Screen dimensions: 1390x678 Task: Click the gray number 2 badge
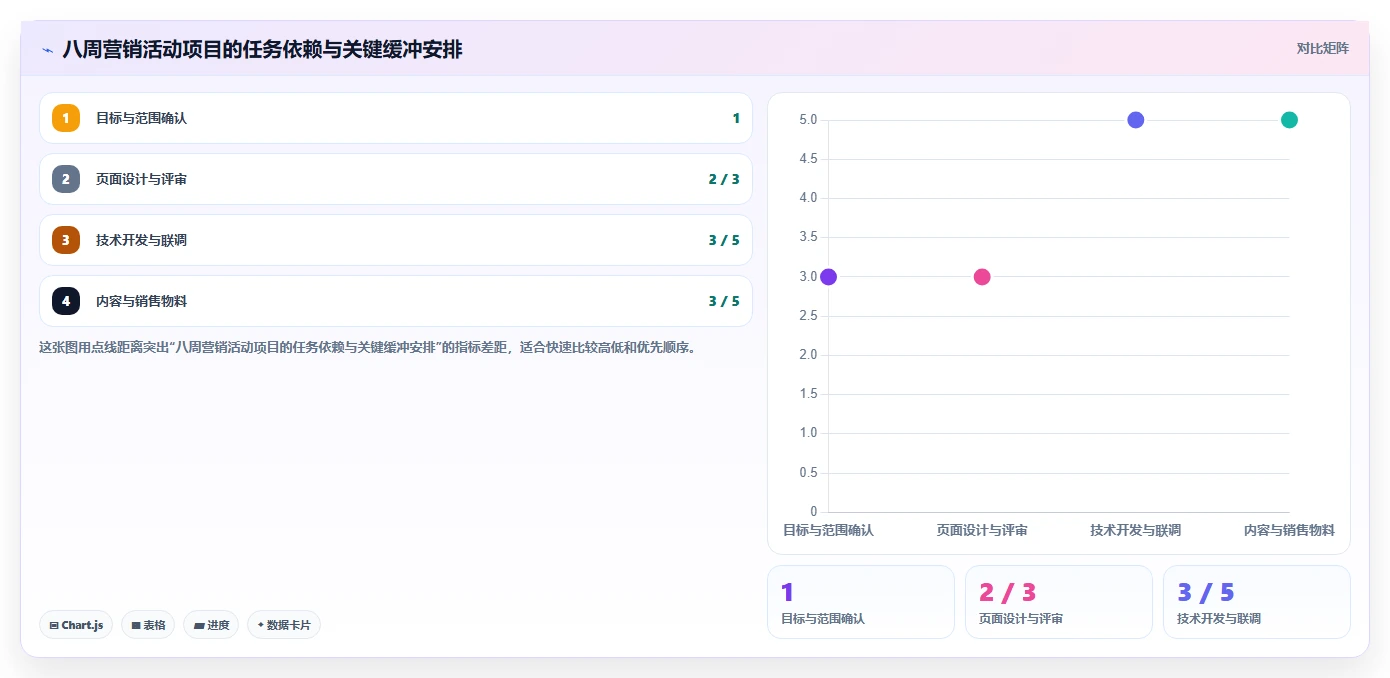66,179
